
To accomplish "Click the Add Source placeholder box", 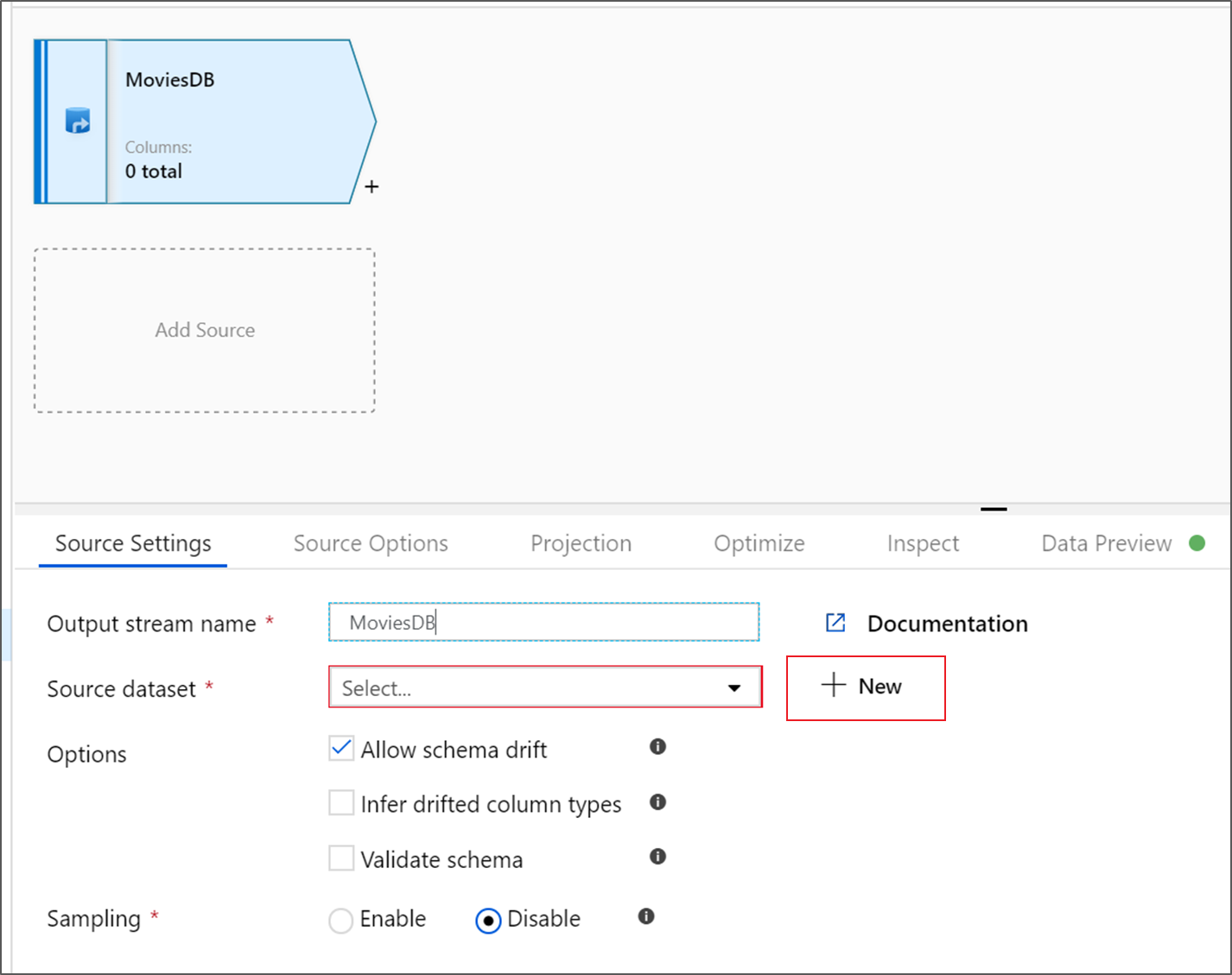I will tap(205, 331).
